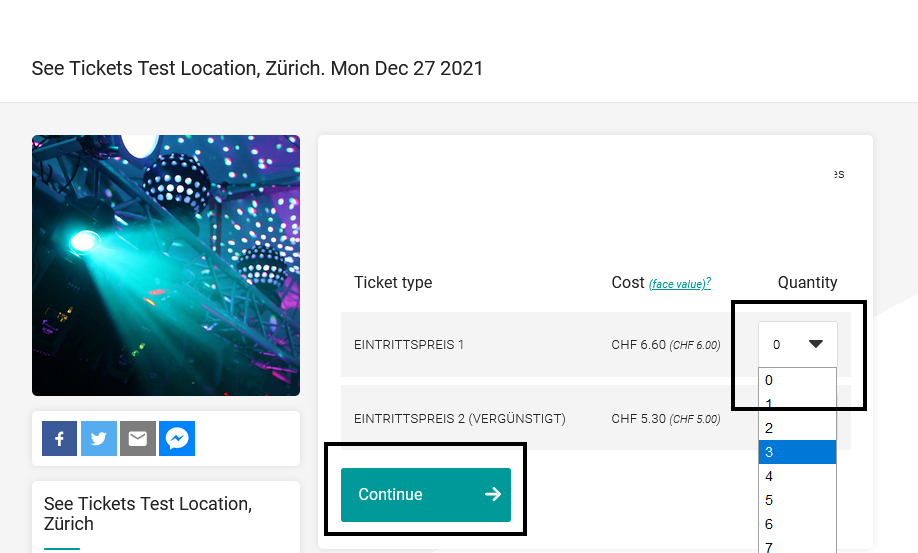Select quantity 5 from the list
The image size is (918, 553).
pos(797,500)
